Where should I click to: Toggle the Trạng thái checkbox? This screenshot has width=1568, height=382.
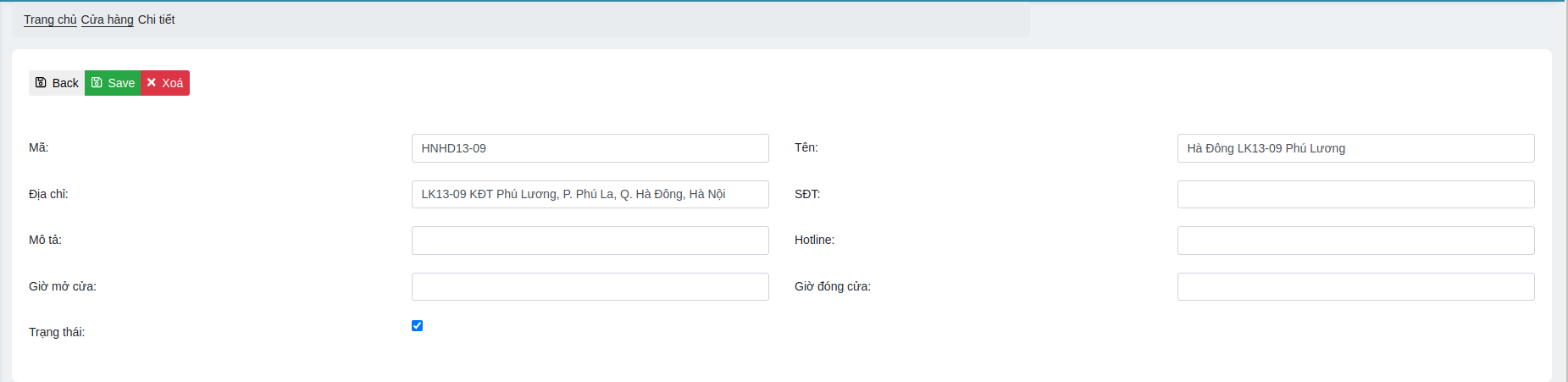[x=417, y=326]
